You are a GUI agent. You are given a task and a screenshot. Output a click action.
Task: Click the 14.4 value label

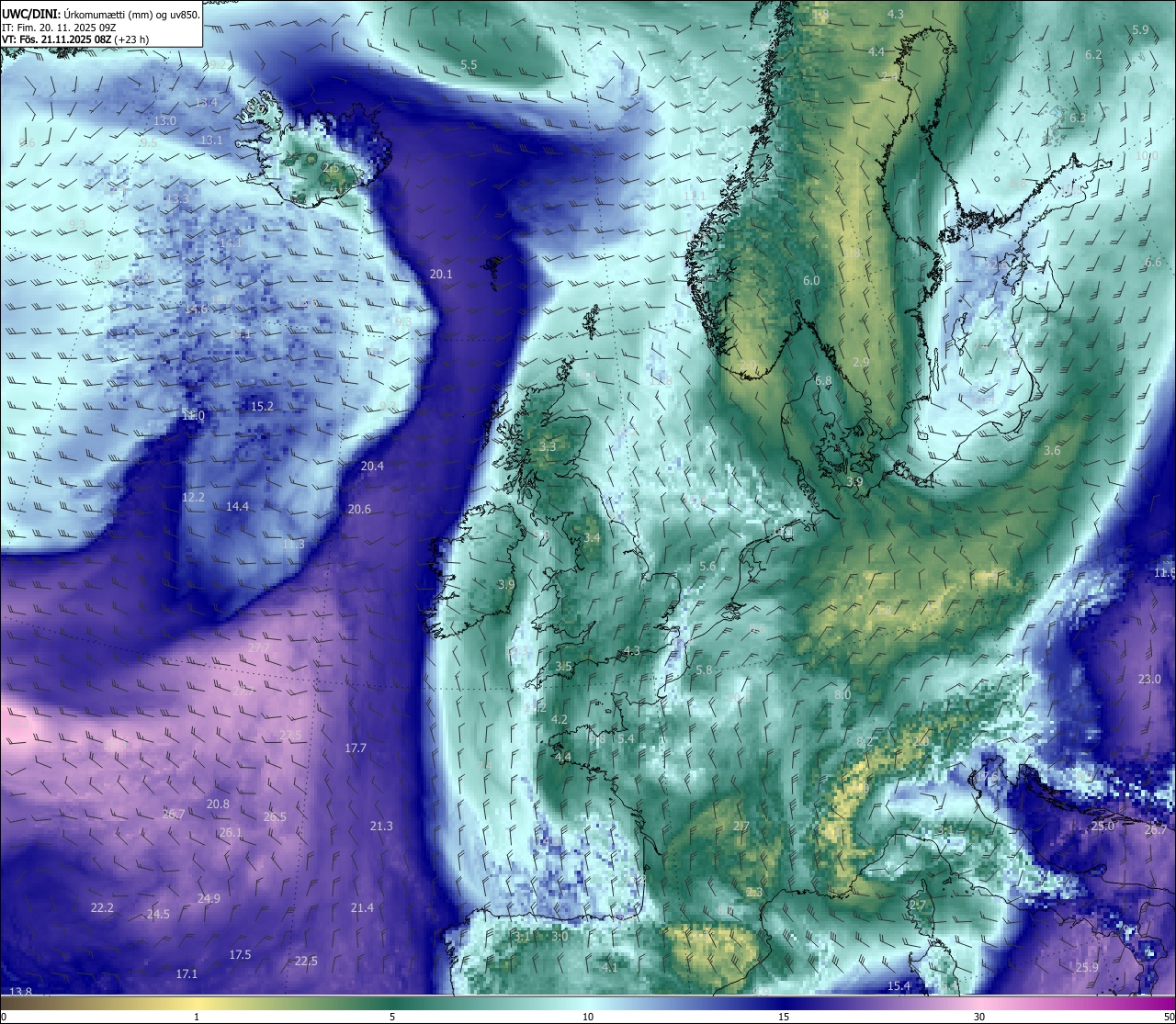point(237,506)
